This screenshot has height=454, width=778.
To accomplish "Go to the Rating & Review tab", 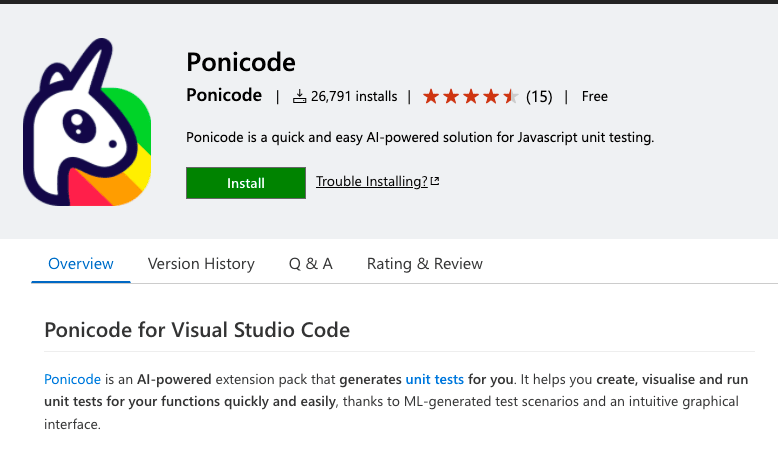I will pyautogui.click(x=425, y=263).
